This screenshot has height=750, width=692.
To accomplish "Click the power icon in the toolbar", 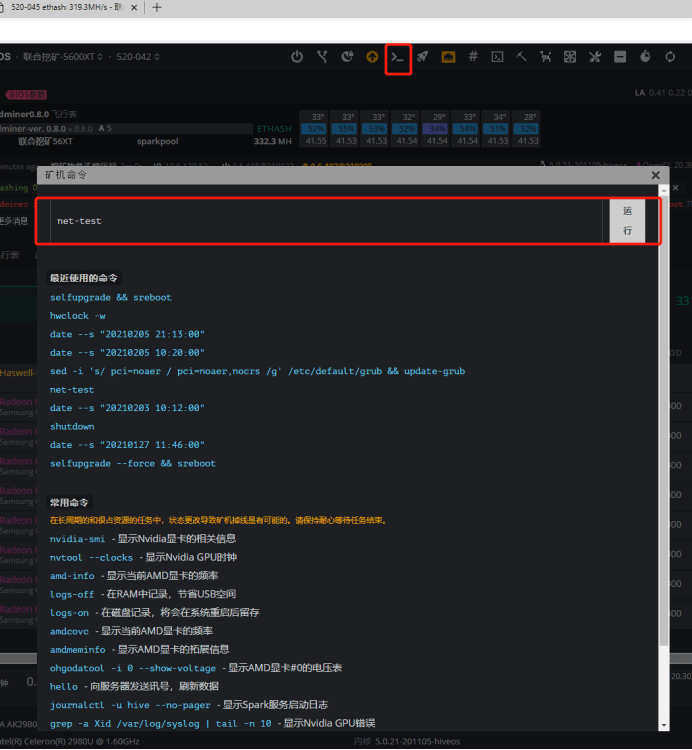I will 297,57.
